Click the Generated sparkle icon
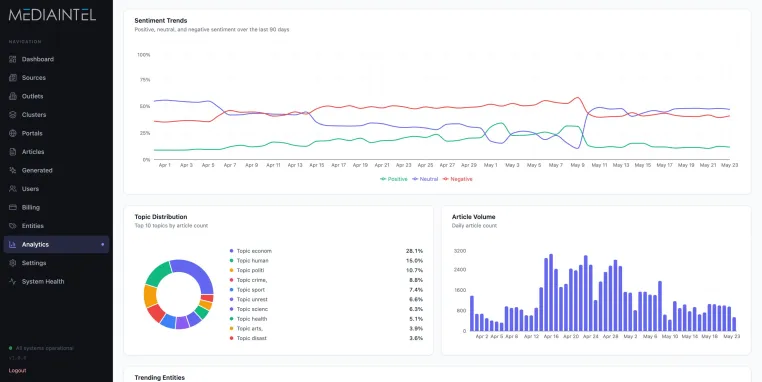Screen dimensions: 762x382 pyautogui.click(x=13, y=170)
